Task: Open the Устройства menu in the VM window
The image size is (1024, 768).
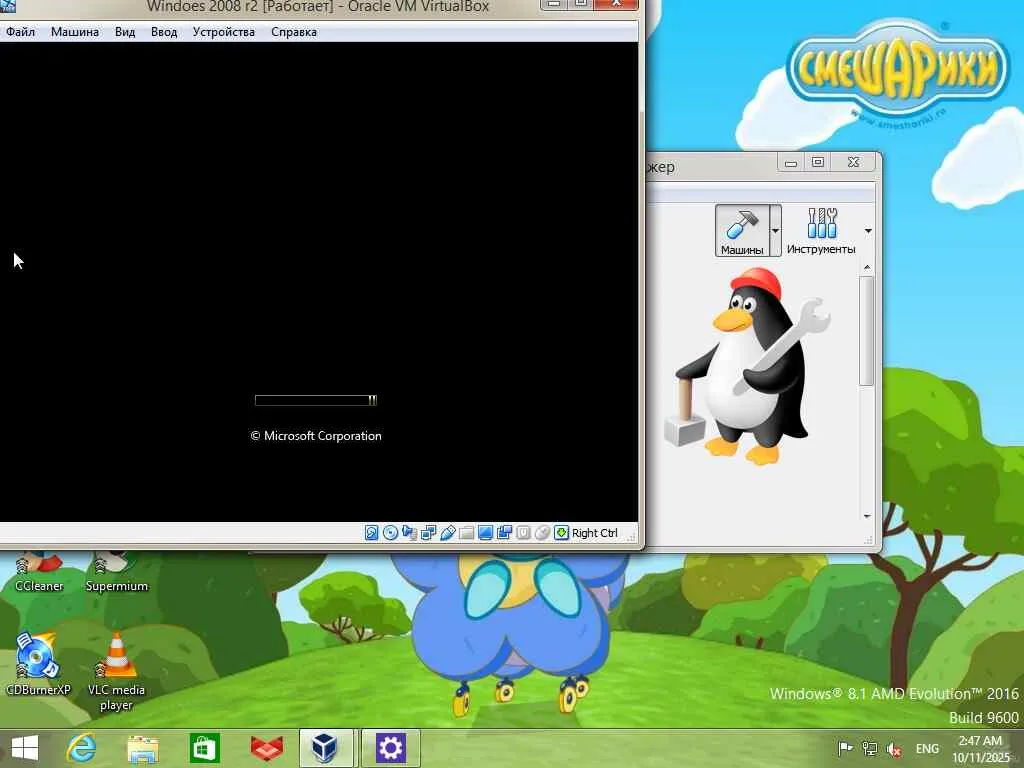Action: [x=223, y=32]
